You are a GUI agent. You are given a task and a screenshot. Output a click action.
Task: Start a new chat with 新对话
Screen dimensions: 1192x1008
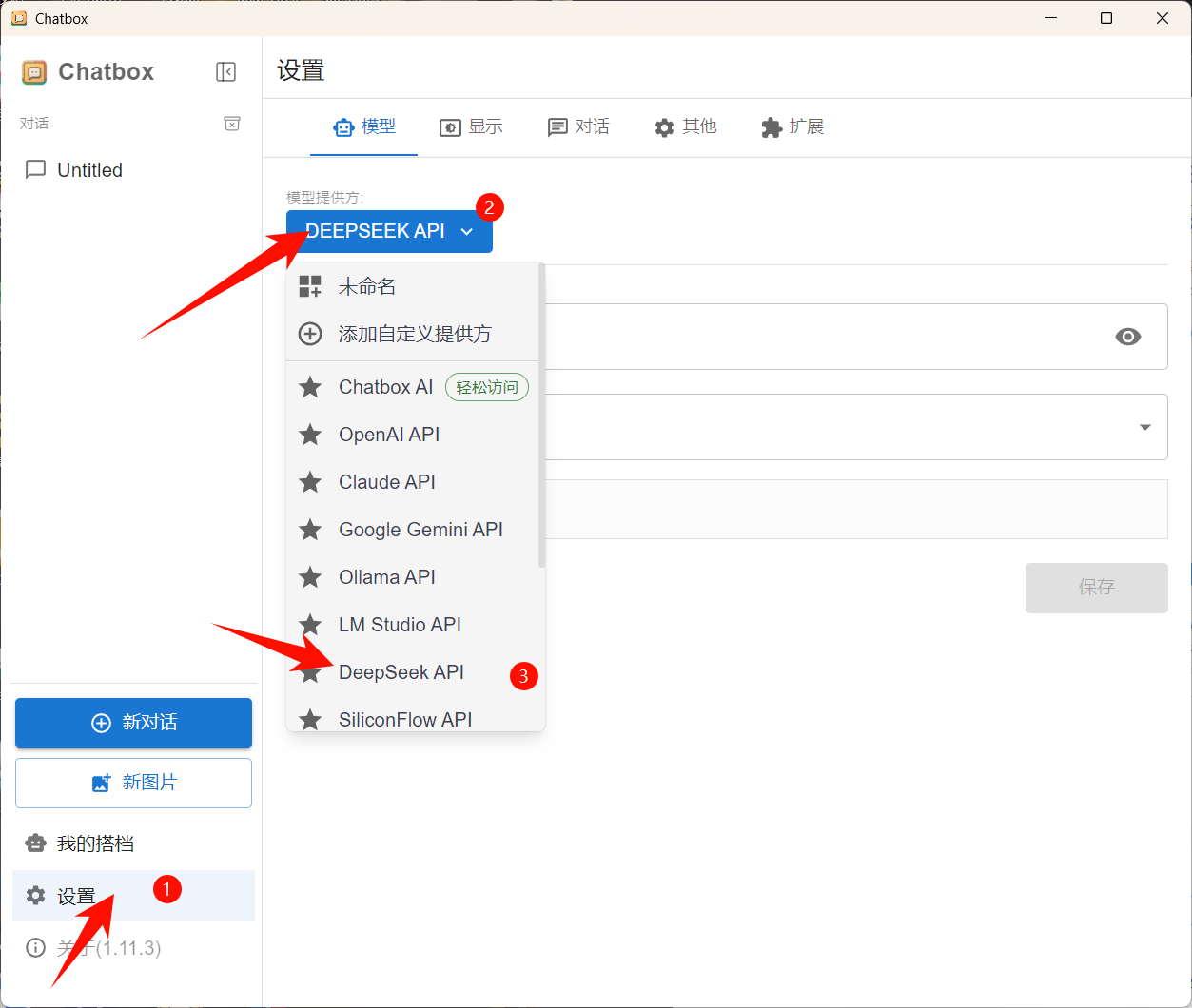click(133, 723)
